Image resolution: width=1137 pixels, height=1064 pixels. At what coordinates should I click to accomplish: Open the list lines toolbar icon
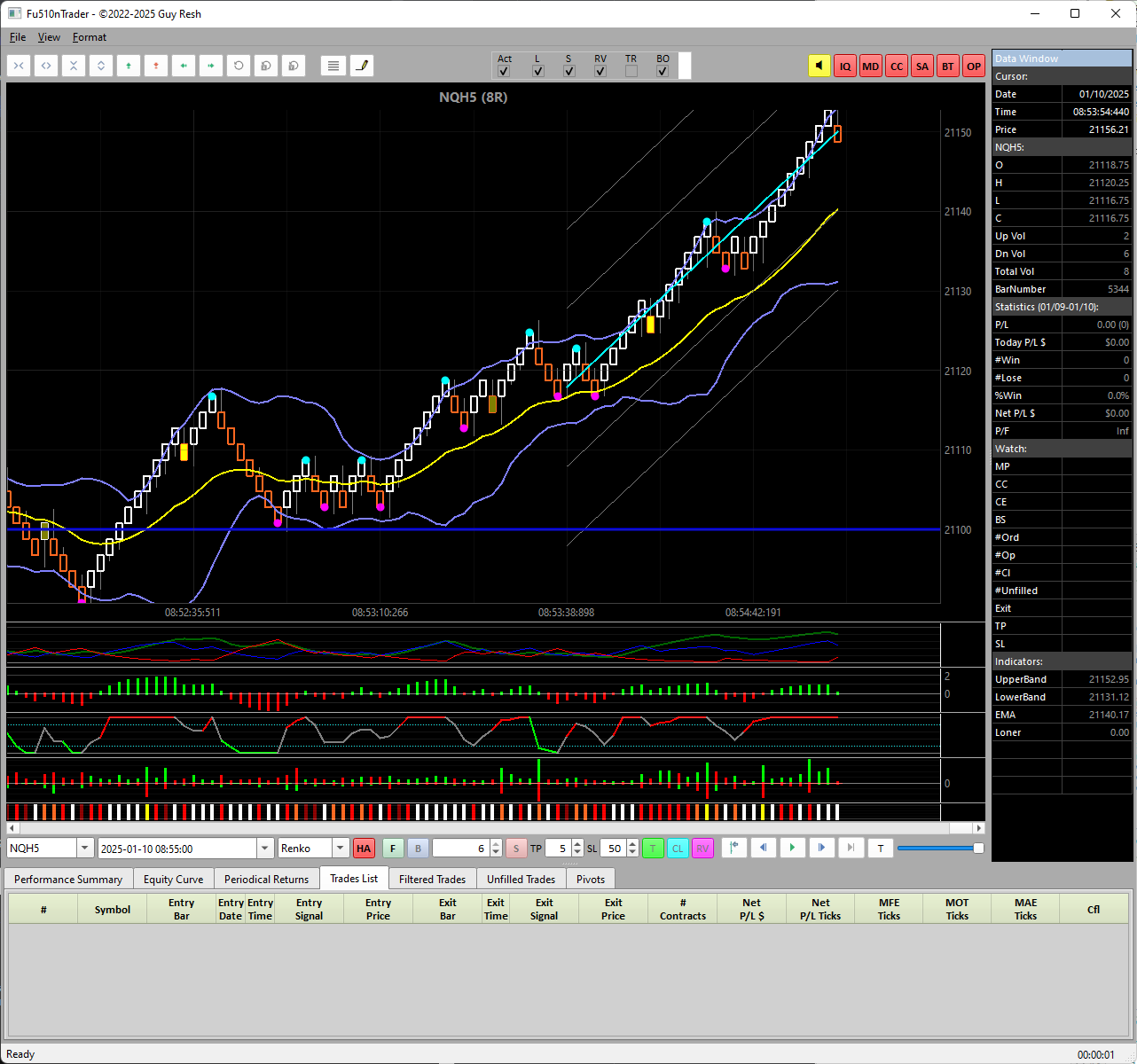pos(333,66)
